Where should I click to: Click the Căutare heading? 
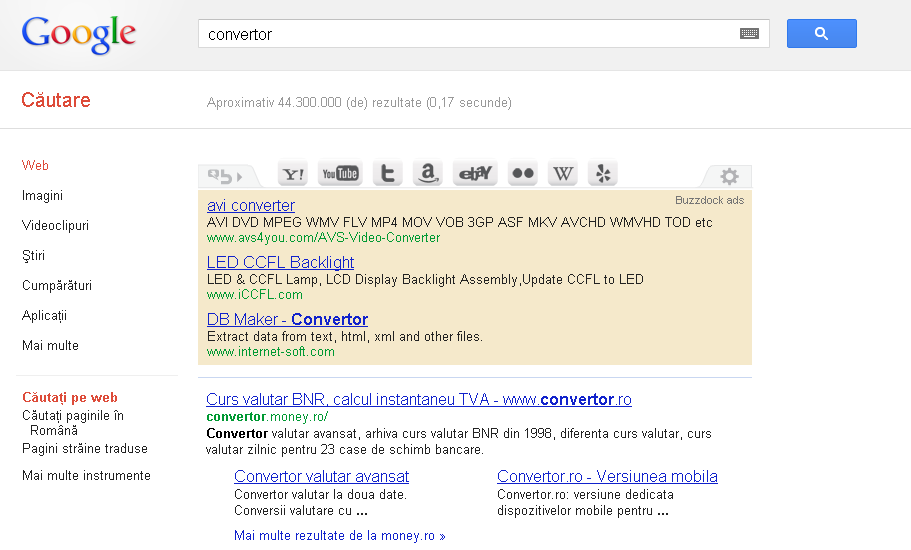56,100
